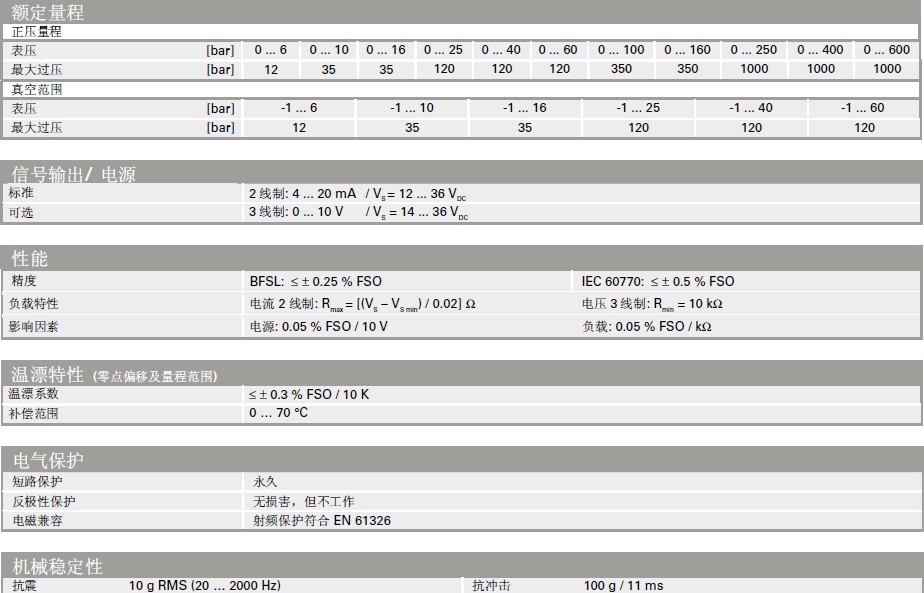Click the -1 ... 40 vacuum range cell
The image size is (924, 593).
tap(751, 108)
